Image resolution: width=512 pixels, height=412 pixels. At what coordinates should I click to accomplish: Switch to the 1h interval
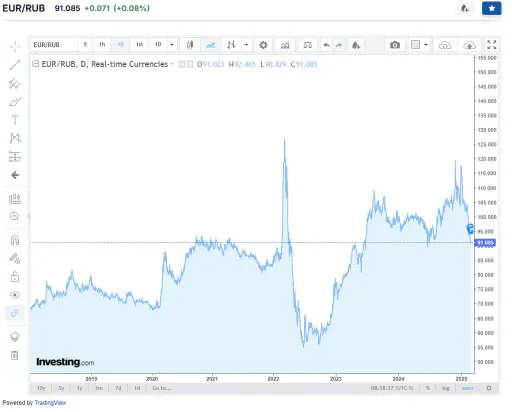point(102,44)
